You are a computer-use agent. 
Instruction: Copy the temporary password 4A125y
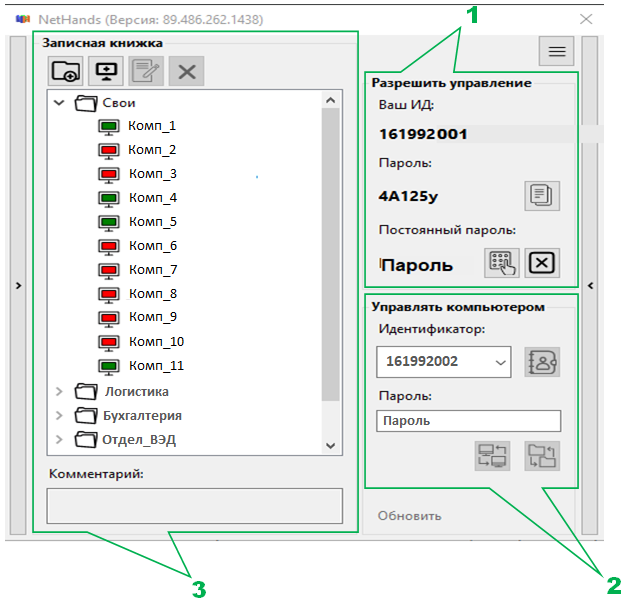[542, 195]
